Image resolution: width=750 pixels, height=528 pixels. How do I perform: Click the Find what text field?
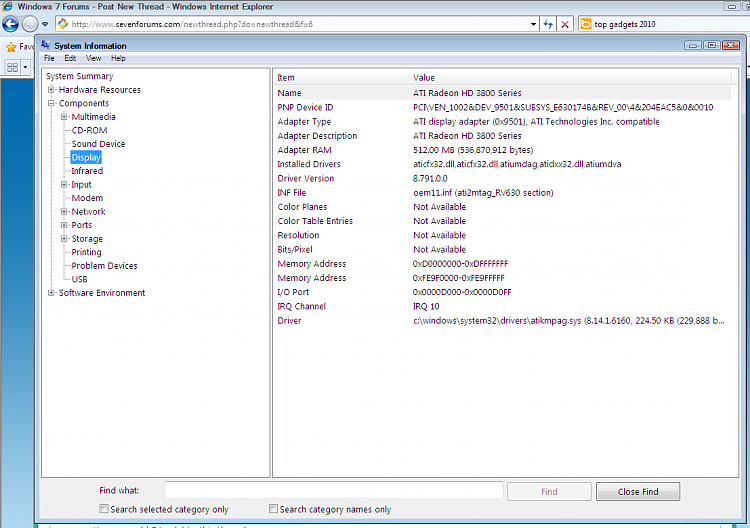tap(334, 491)
